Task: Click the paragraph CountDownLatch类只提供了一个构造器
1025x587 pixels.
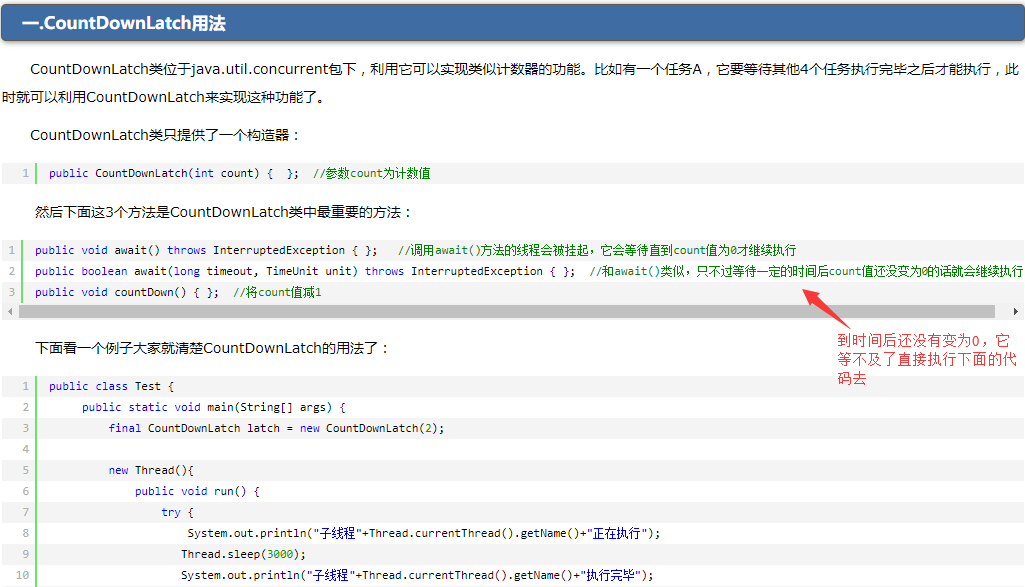Action: (165, 135)
